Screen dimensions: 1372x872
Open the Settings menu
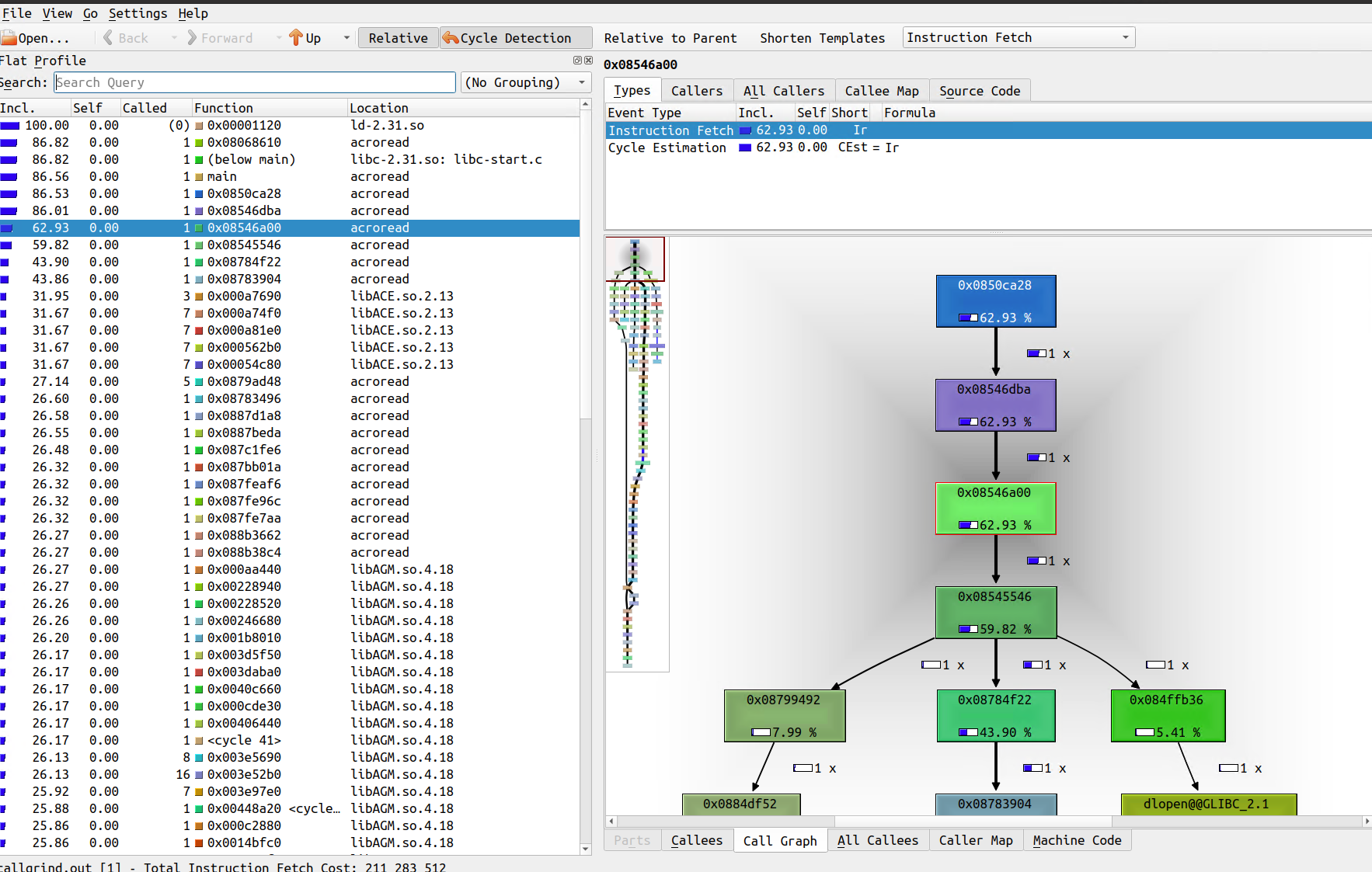[138, 13]
